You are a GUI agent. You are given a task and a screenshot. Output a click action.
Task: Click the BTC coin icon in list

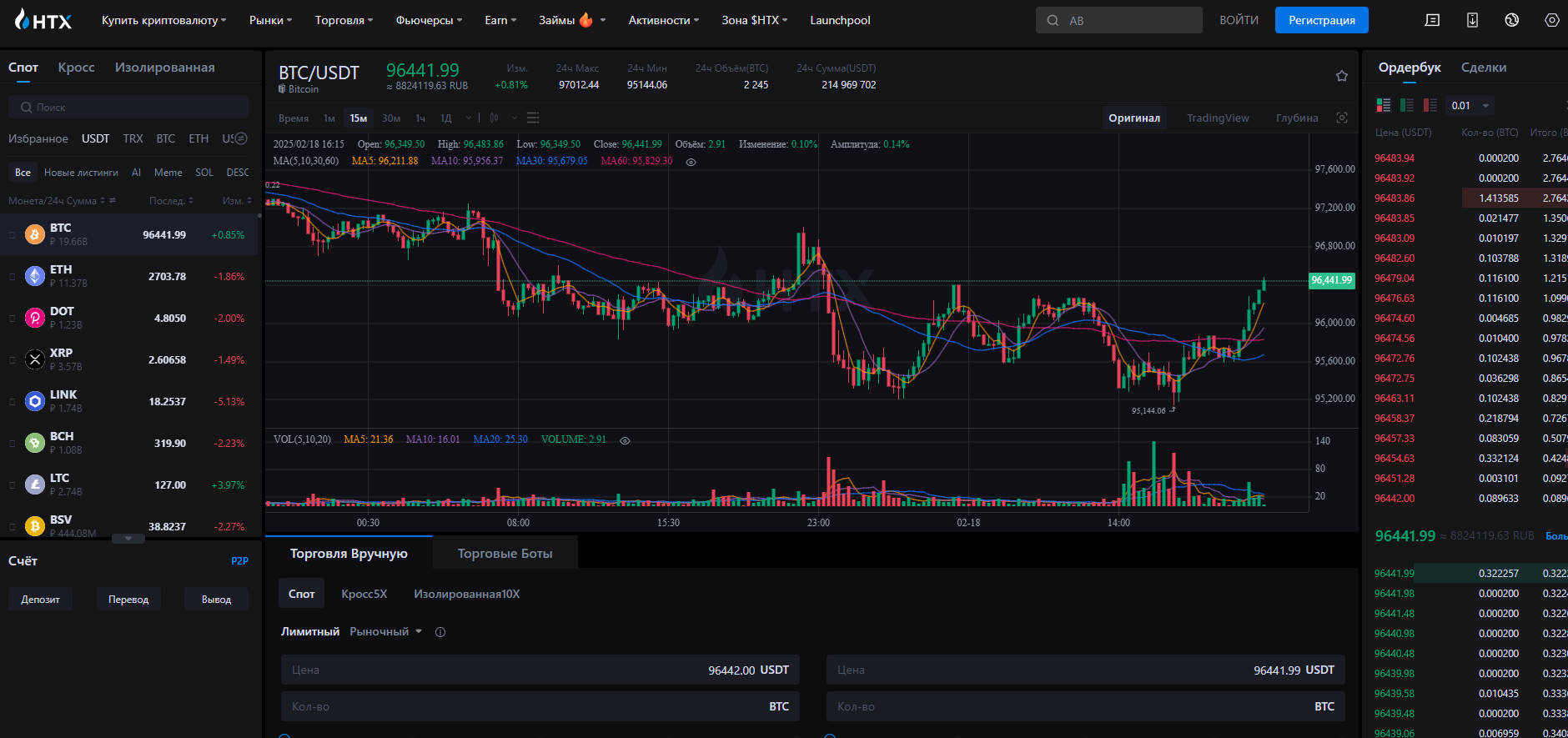point(35,234)
